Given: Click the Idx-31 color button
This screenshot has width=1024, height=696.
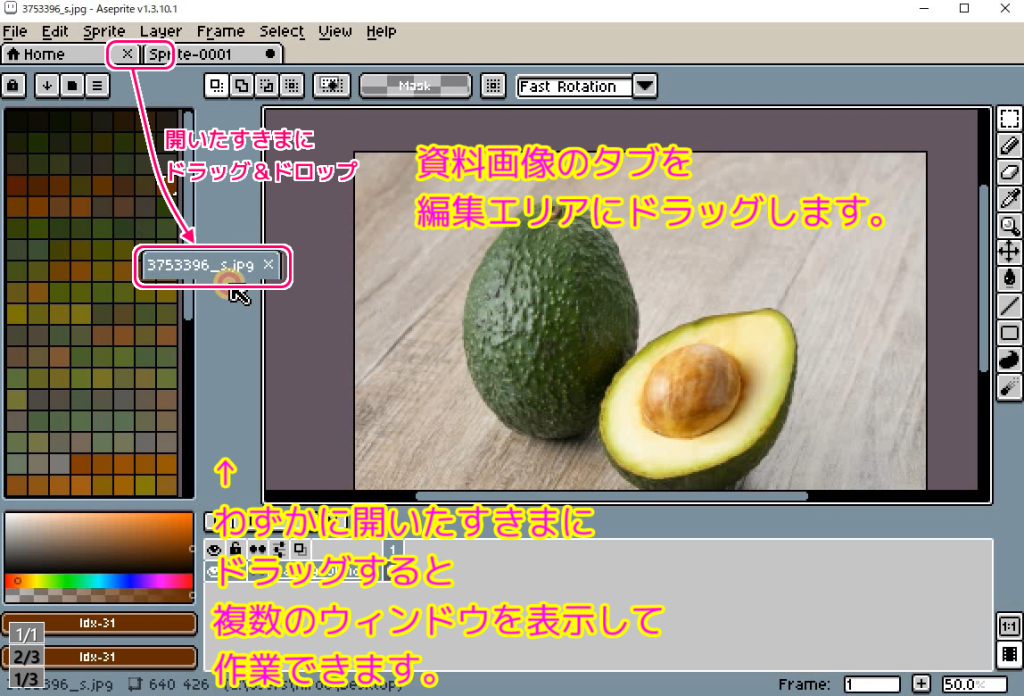Looking at the screenshot, I should (100, 622).
